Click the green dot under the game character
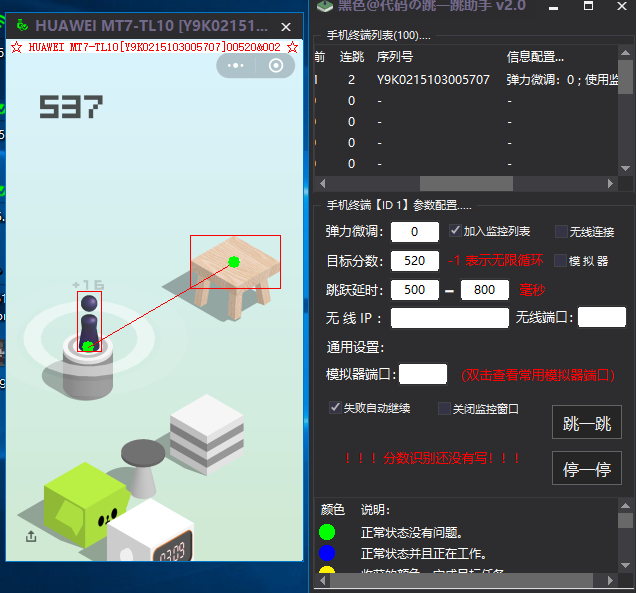Screen dimensions: 636x593 (88, 346)
